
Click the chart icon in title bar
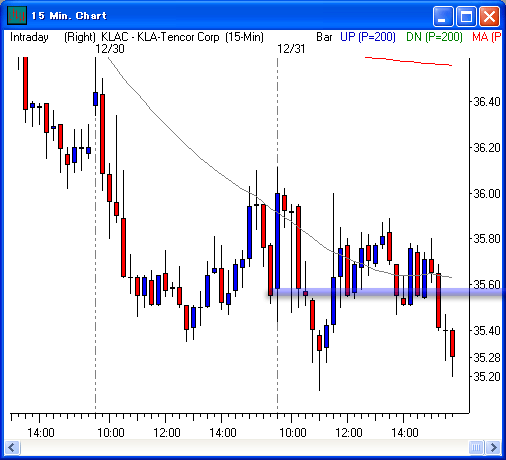pos(17,15)
